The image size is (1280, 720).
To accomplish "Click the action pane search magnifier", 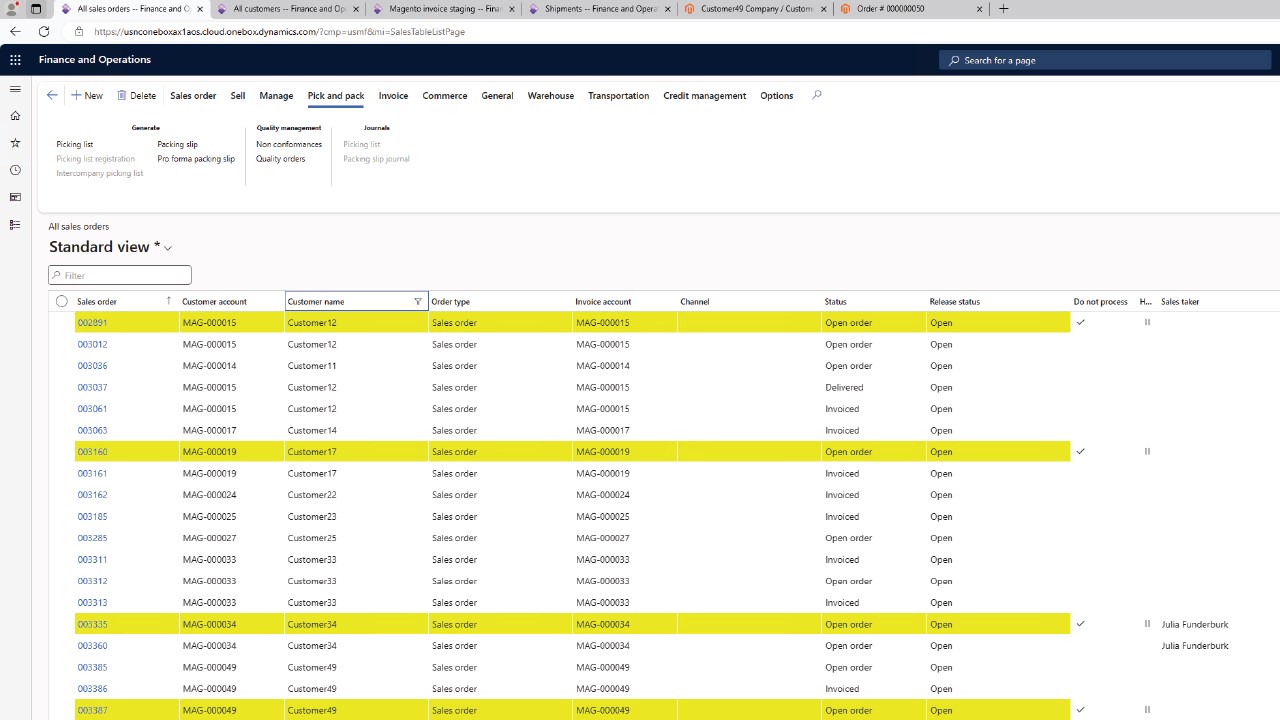I will pyautogui.click(x=817, y=95).
